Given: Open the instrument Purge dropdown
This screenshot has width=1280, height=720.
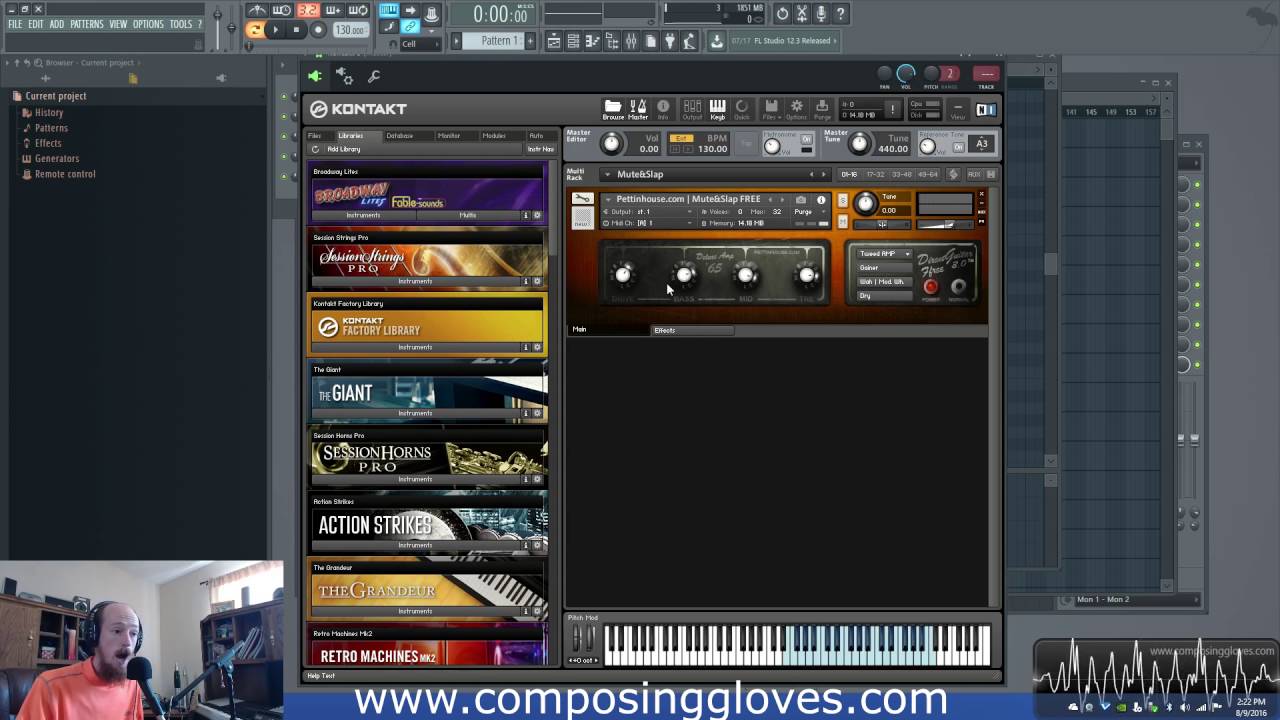Looking at the screenshot, I should pyautogui.click(x=808, y=212).
